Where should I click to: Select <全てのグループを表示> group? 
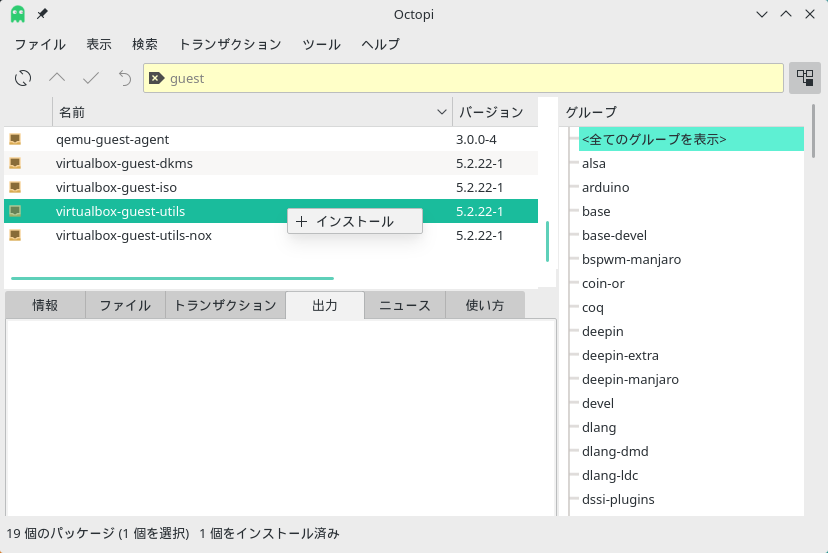[691, 139]
